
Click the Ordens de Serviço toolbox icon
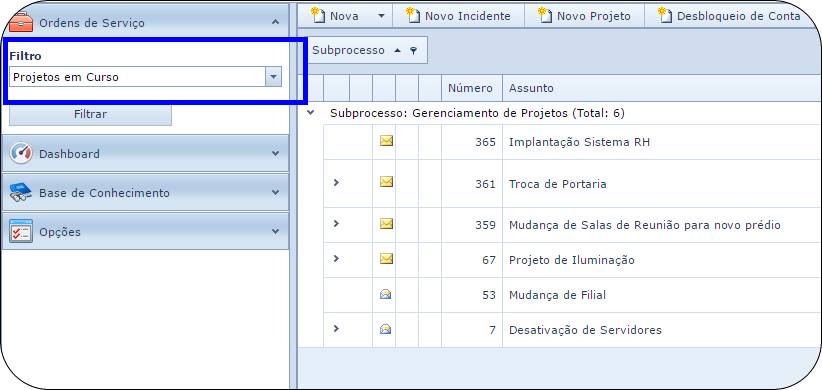[21, 23]
